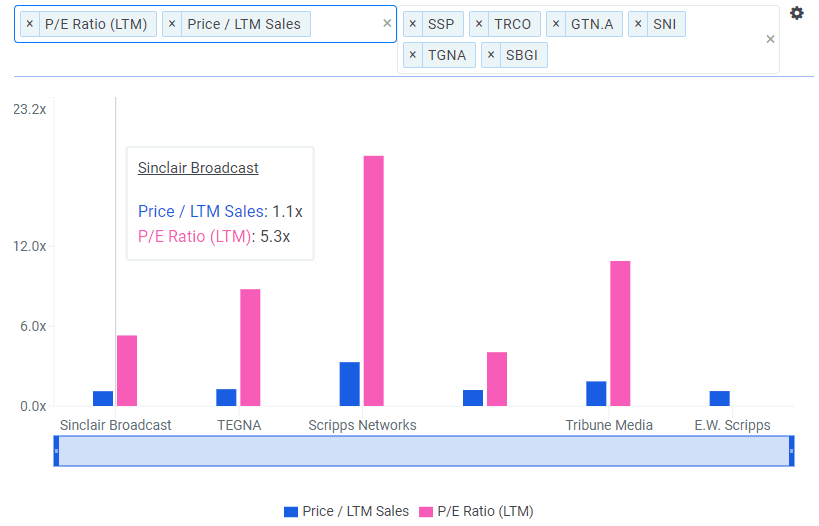Viewport: 819px width, 526px height.
Task: Remove the Price / LTM Sales metric tag
Action: 172,24
